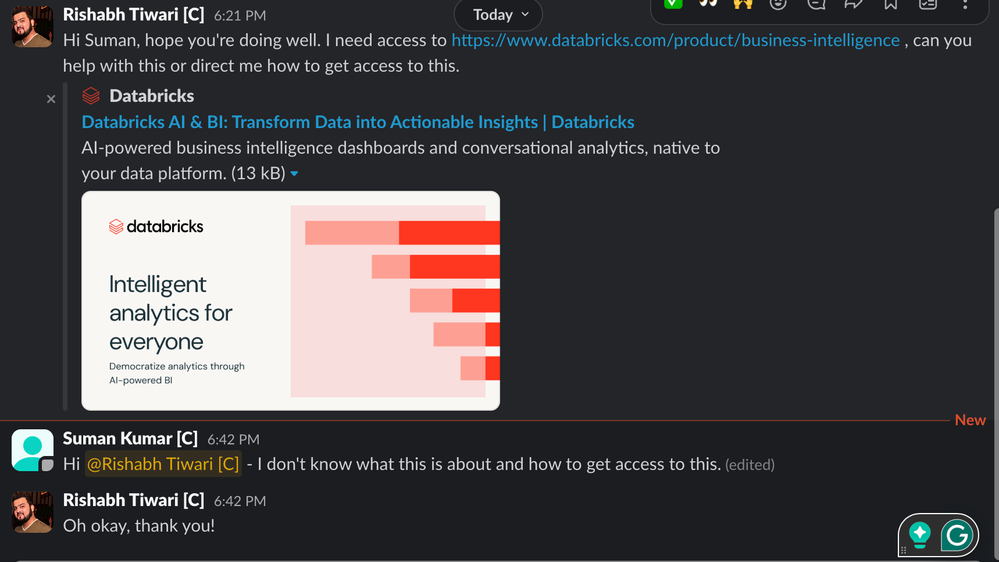This screenshot has height=562, width=999.
Task: Open Suman Kumar's profile avatar
Action: tap(32, 451)
